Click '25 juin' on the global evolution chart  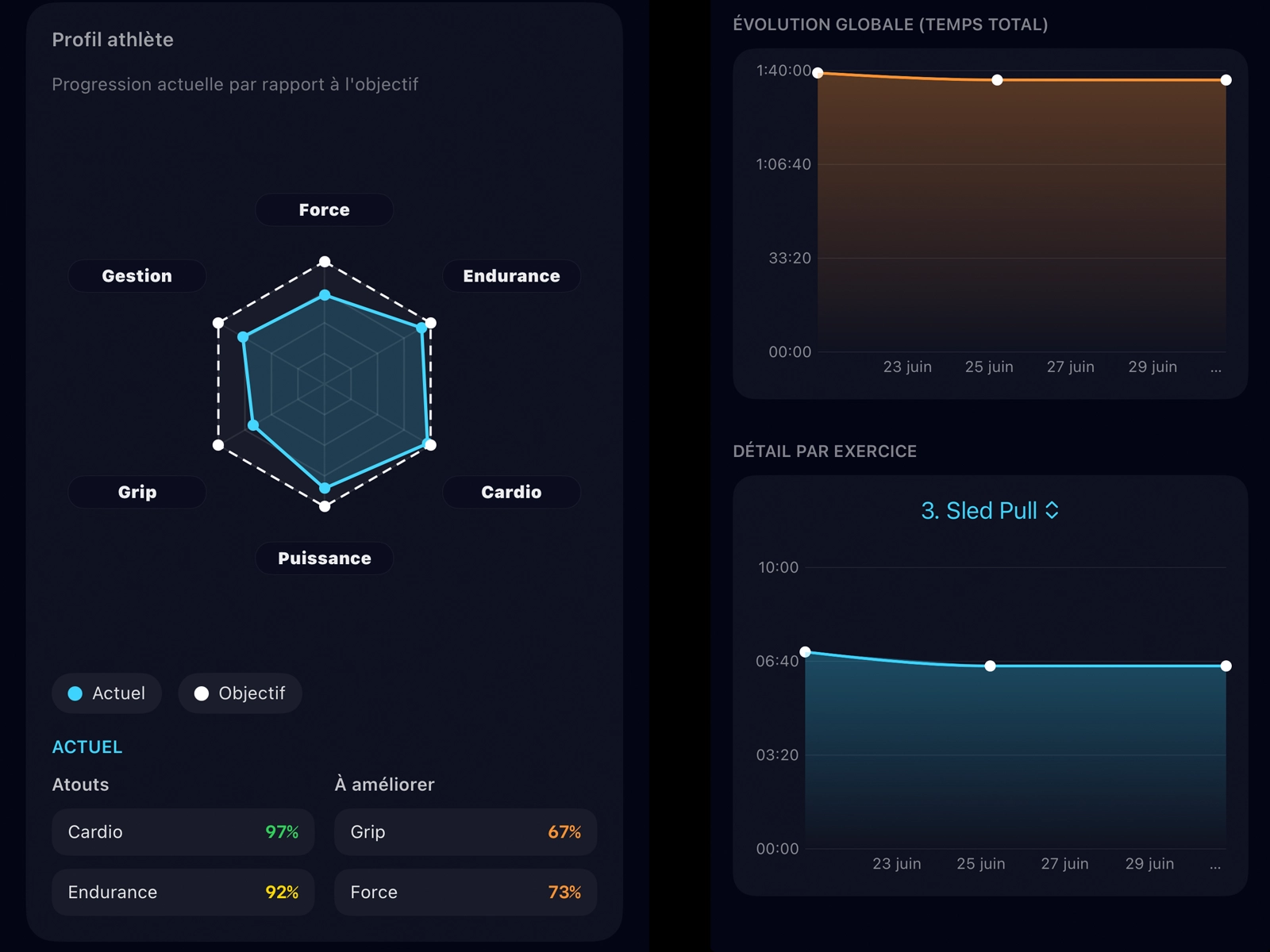coord(989,367)
